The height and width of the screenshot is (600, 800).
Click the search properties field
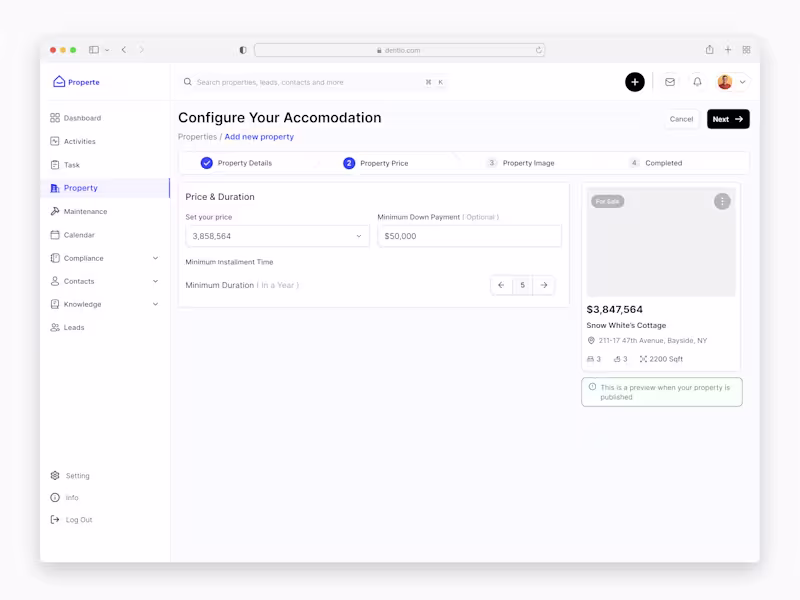tap(314, 82)
